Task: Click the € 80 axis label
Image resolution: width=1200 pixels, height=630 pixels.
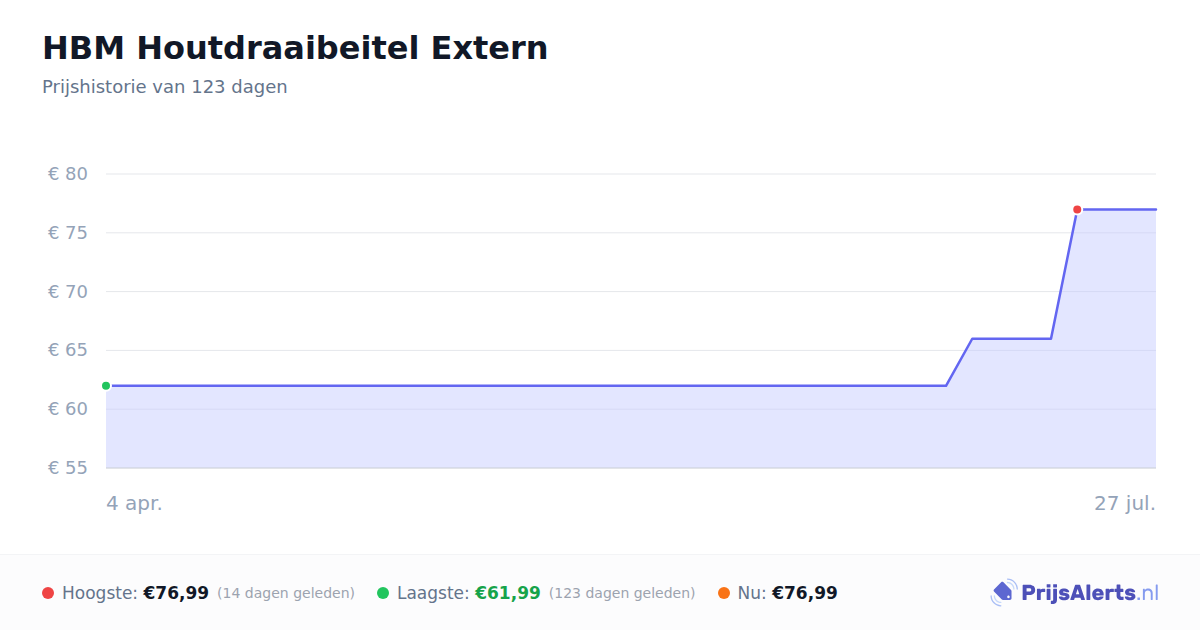Action: tap(68, 174)
